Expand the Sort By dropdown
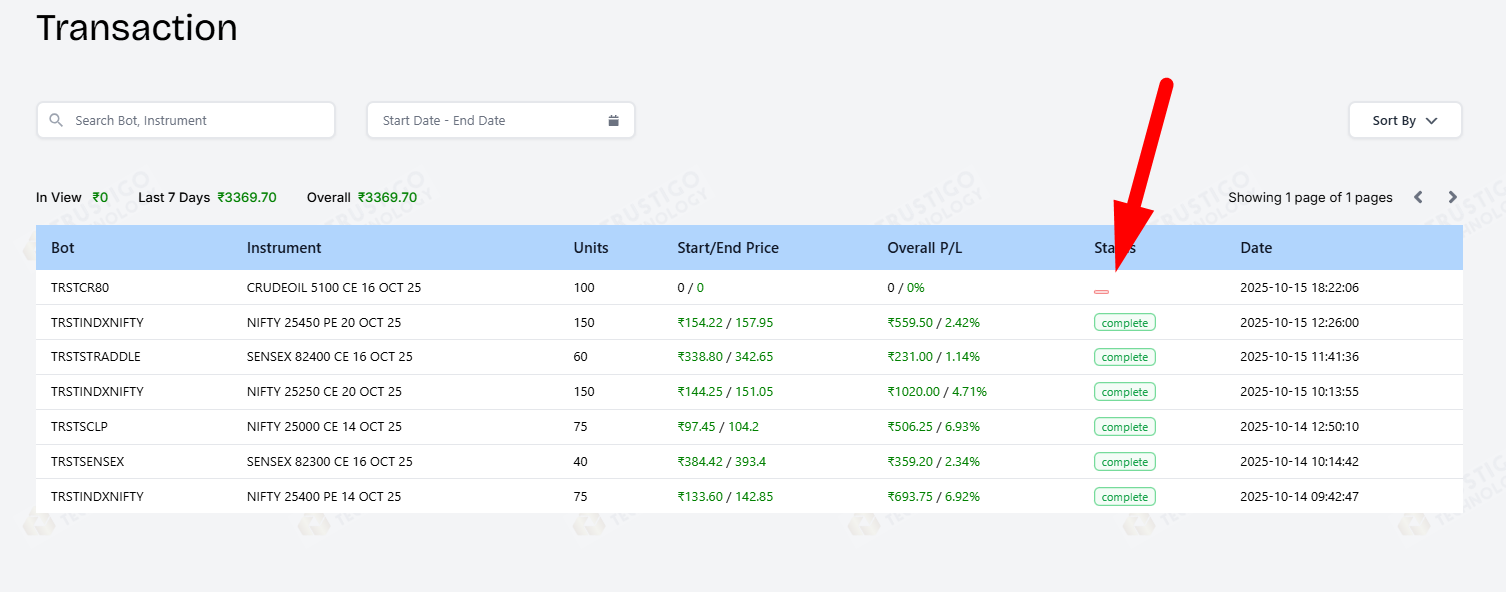The image size is (1506, 592). (x=1404, y=120)
